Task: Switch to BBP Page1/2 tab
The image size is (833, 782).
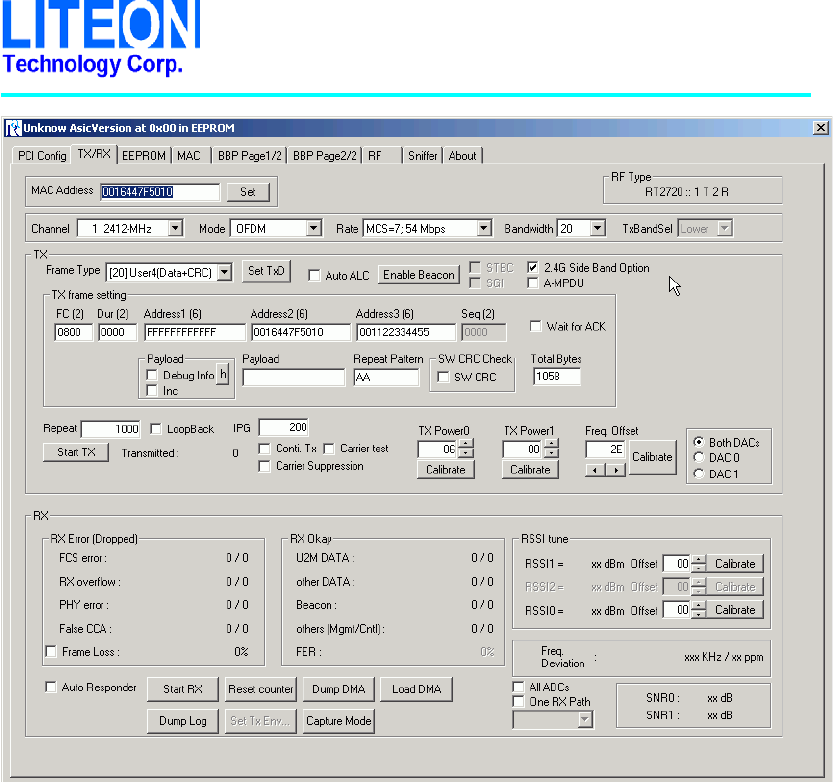Action: click(249, 156)
